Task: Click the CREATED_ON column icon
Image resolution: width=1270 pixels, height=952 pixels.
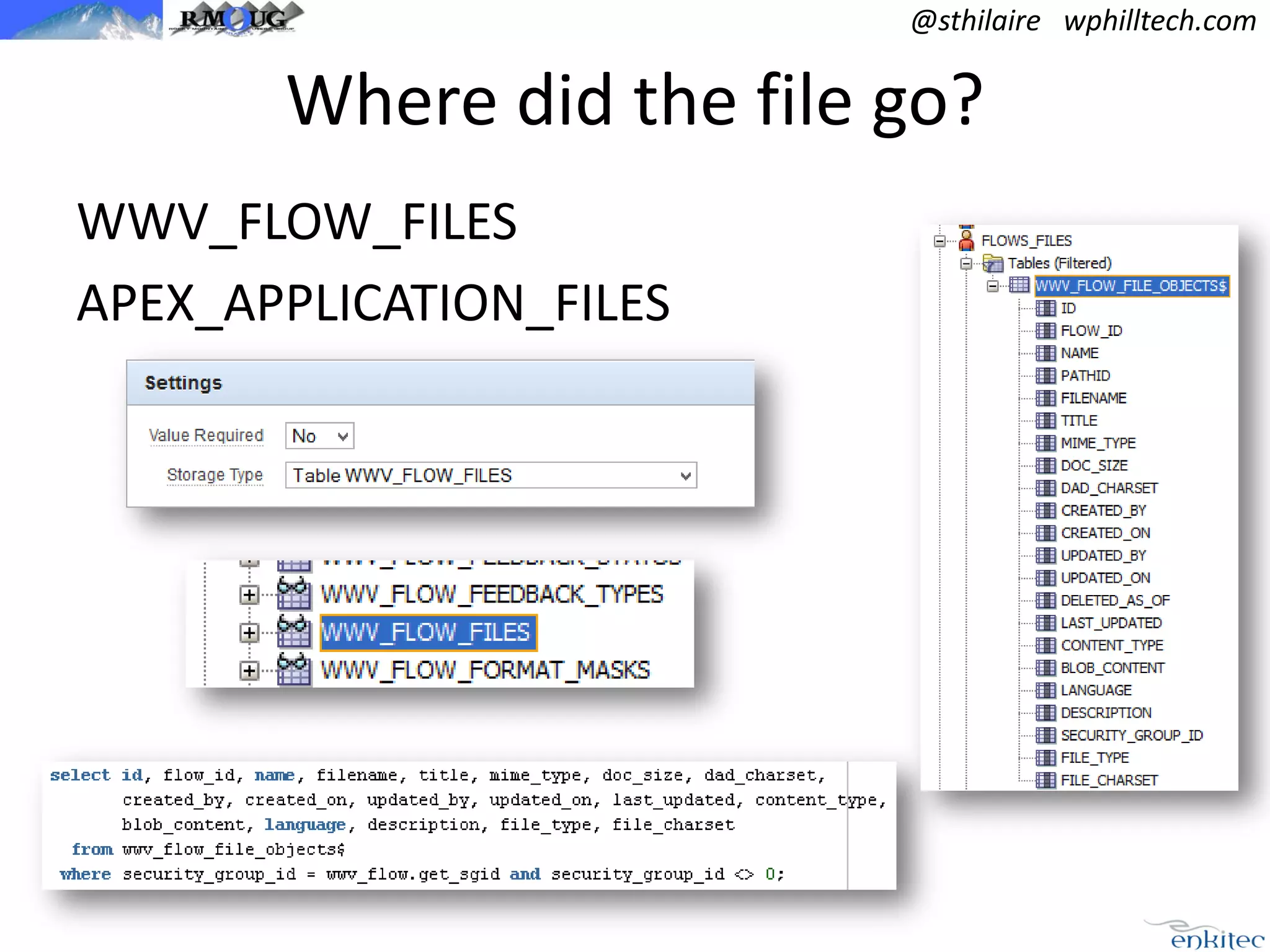Action: tap(1046, 533)
